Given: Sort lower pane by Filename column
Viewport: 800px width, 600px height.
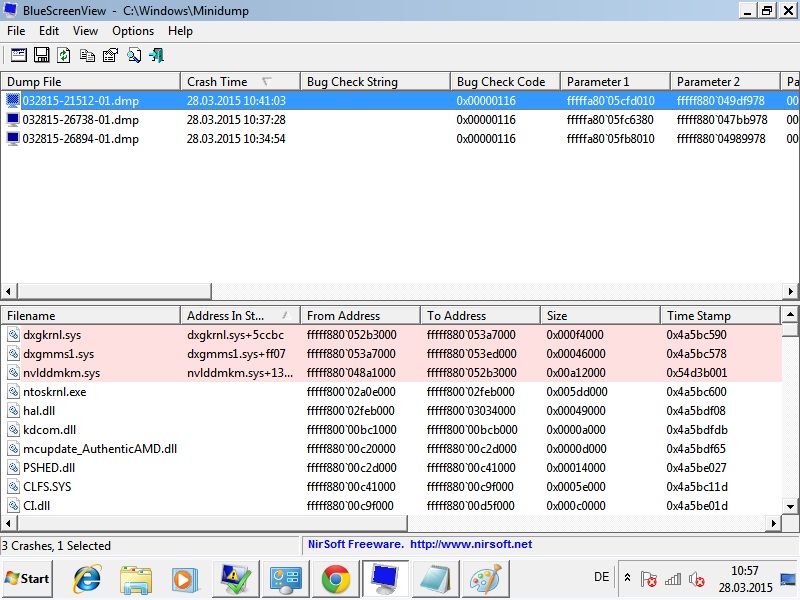Looking at the screenshot, I should tap(90, 316).
